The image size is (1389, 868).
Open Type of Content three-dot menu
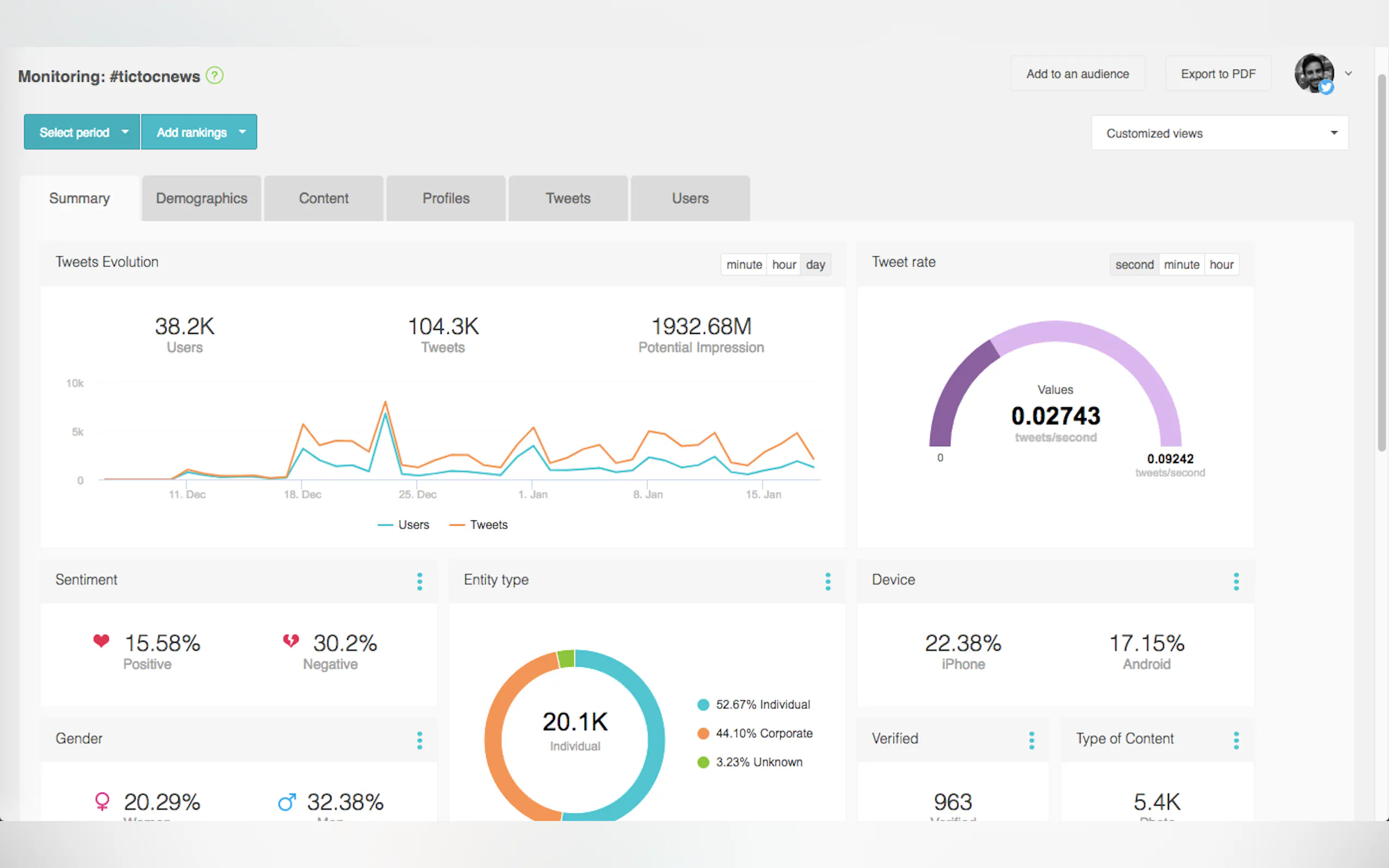(1236, 740)
